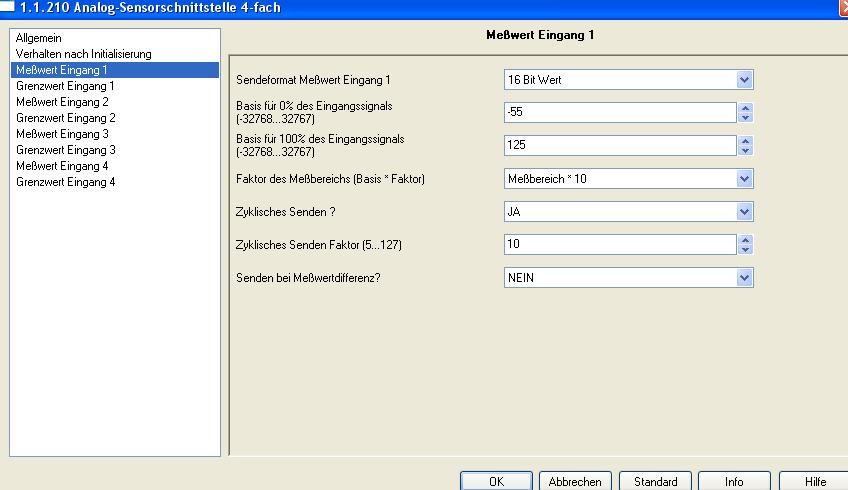Screen dimensions: 848x490
Task: Increase Basis für 0% value with up arrow
Action: click(745, 108)
